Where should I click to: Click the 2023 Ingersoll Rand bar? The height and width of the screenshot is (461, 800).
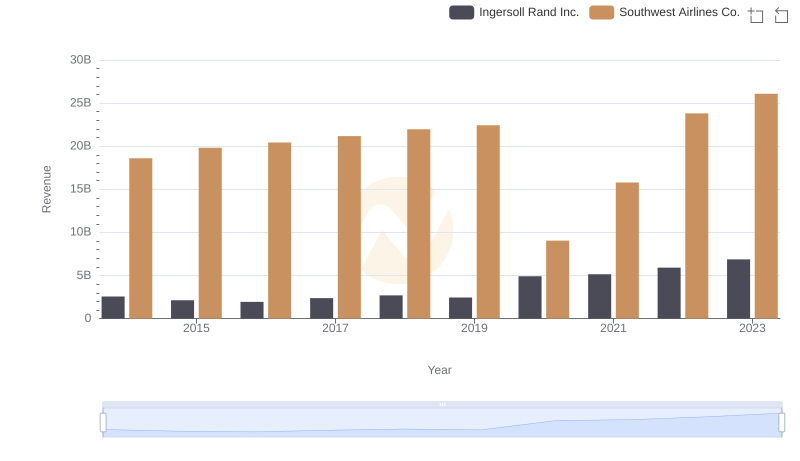(738, 289)
